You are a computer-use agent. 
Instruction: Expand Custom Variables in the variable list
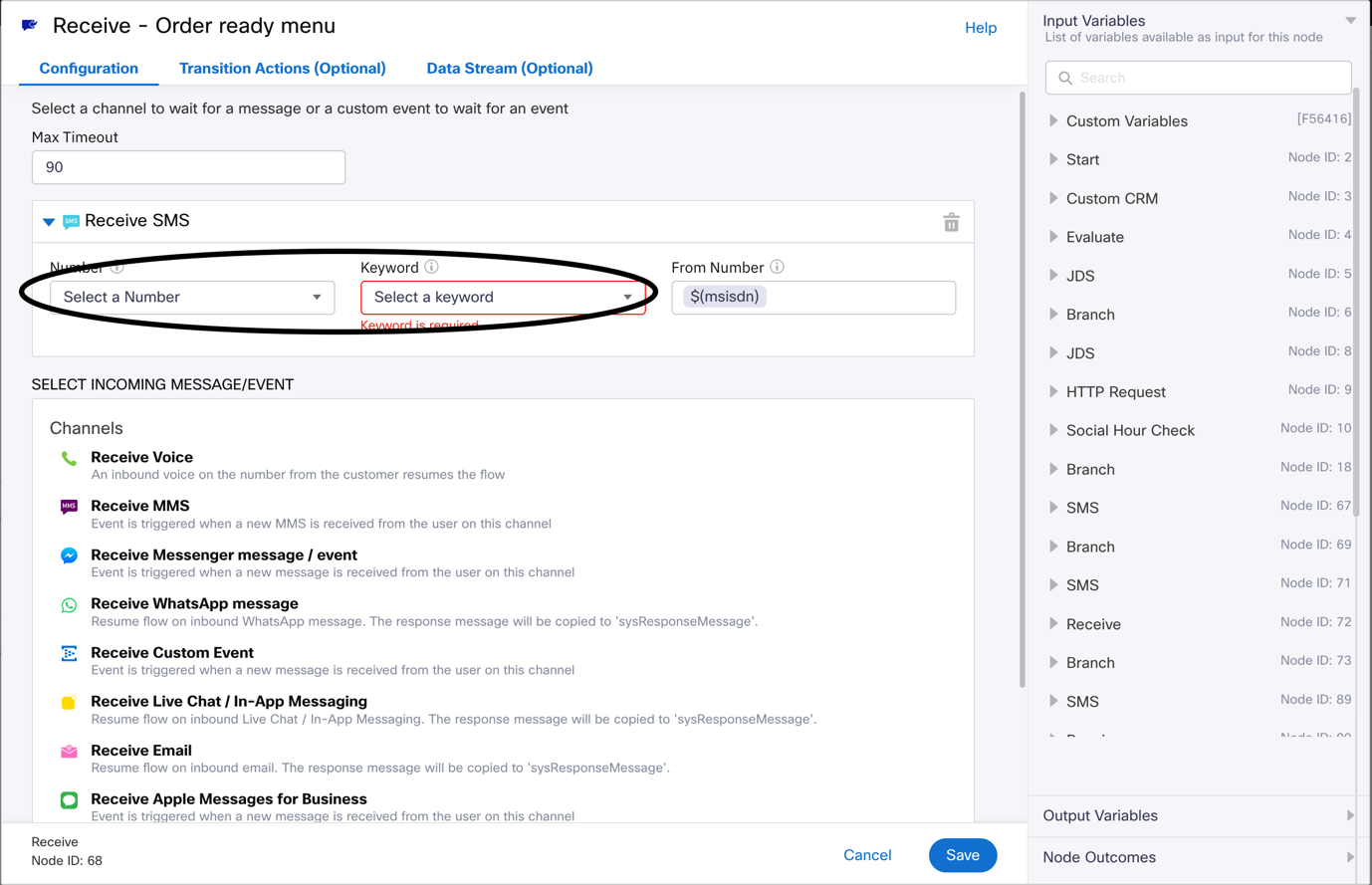pyautogui.click(x=1053, y=120)
